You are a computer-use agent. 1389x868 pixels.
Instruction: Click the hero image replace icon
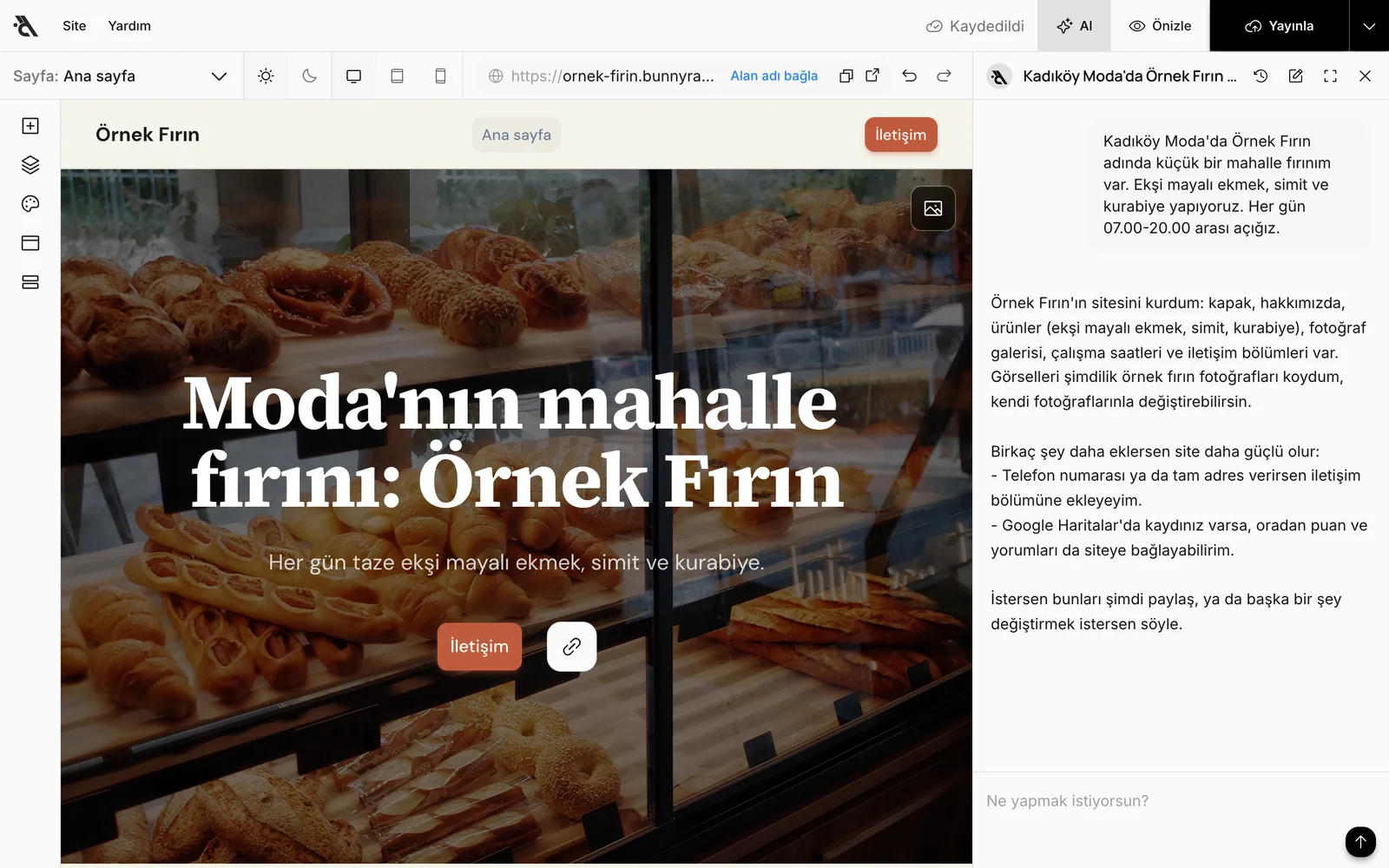[x=933, y=208]
